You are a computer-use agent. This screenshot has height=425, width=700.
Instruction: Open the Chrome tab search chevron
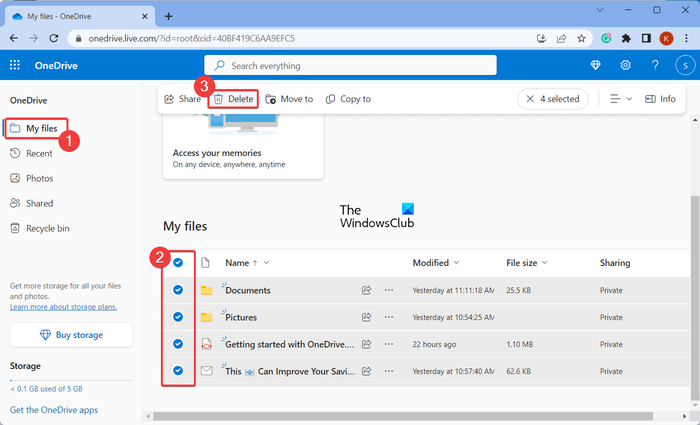pos(600,10)
